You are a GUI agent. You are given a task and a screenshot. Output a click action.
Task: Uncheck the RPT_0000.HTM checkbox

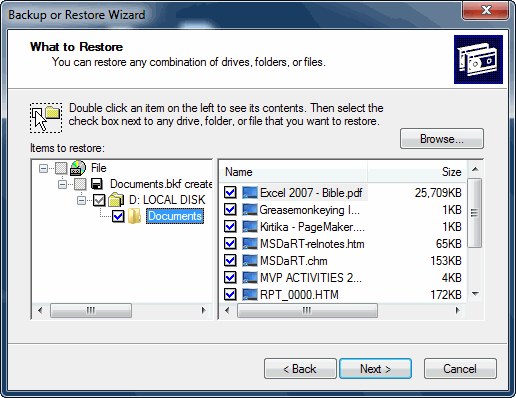(x=230, y=294)
